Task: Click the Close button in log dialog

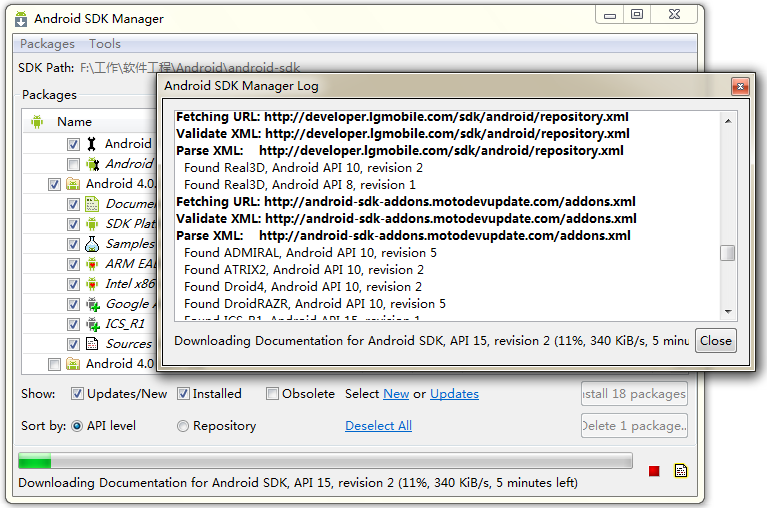Action: [716, 341]
